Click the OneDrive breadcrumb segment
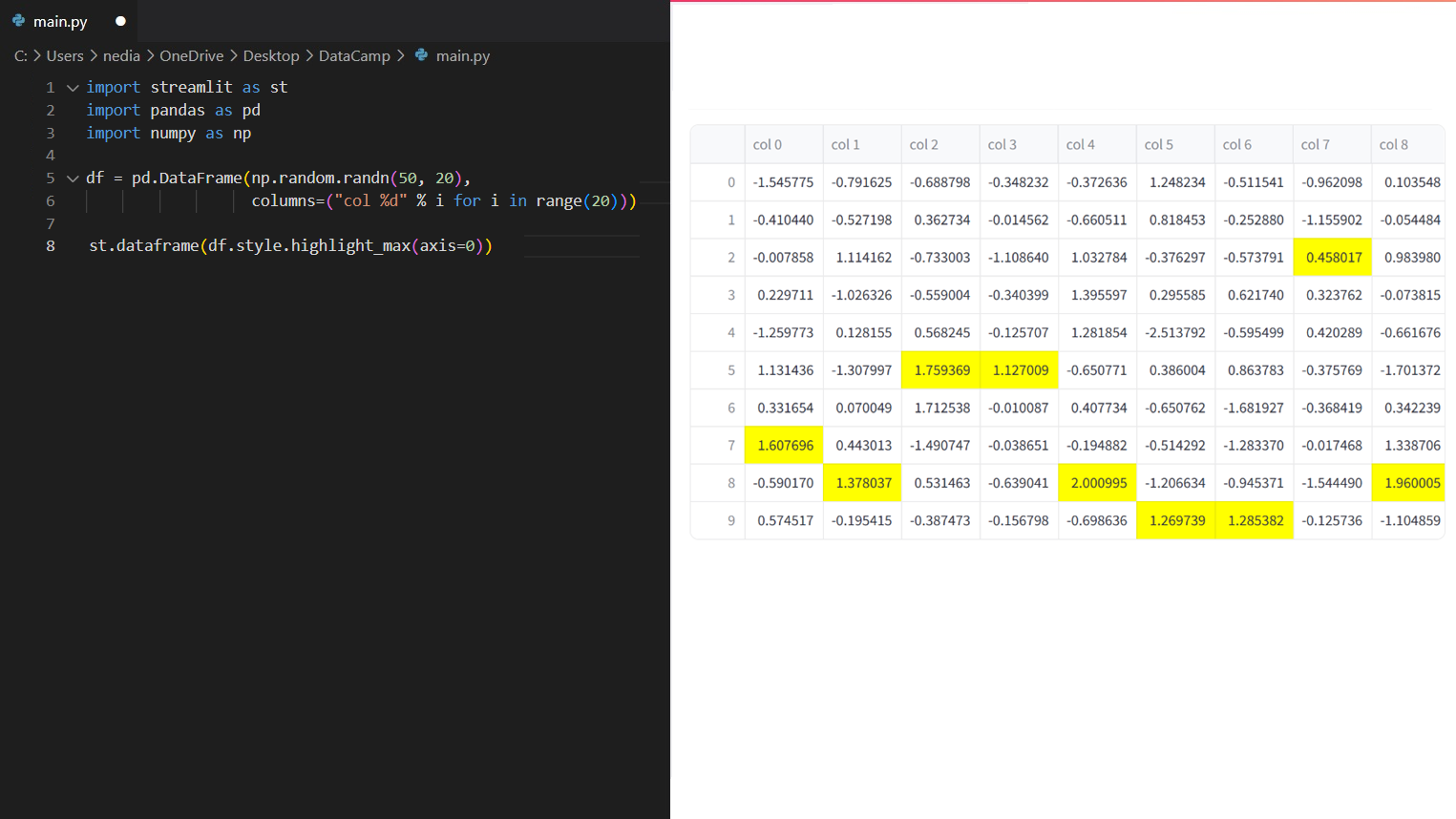Viewport: 1456px width, 819px height. pyautogui.click(x=191, y=56)
